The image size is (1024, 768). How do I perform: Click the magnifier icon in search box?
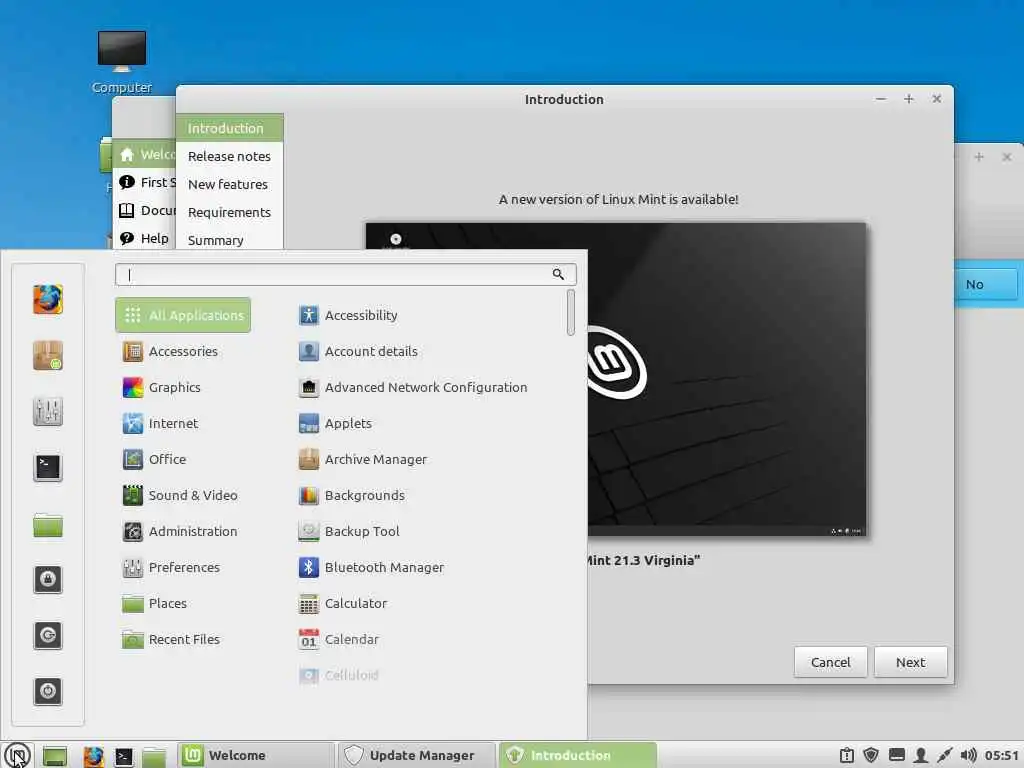coord(558,274)
